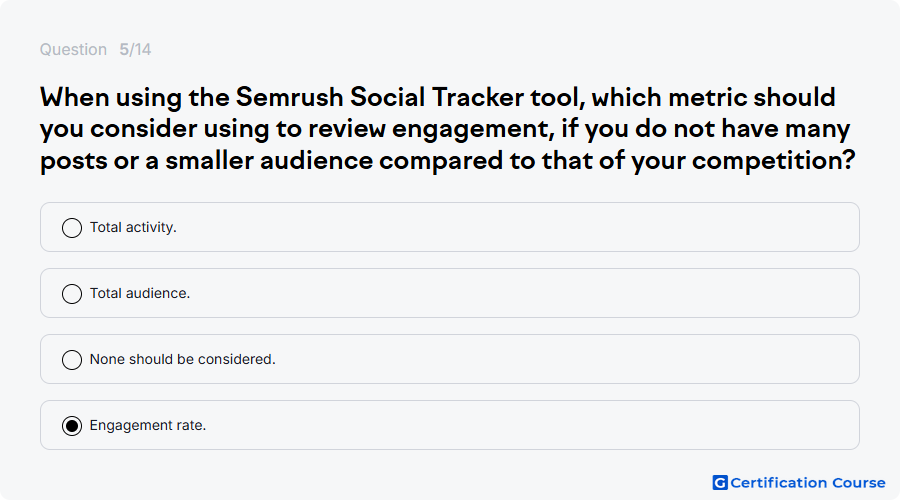This screenshot has width=900, height=500.
Task: Click empty space inside the Engagement rate card
Action: [x=528, y=425]
